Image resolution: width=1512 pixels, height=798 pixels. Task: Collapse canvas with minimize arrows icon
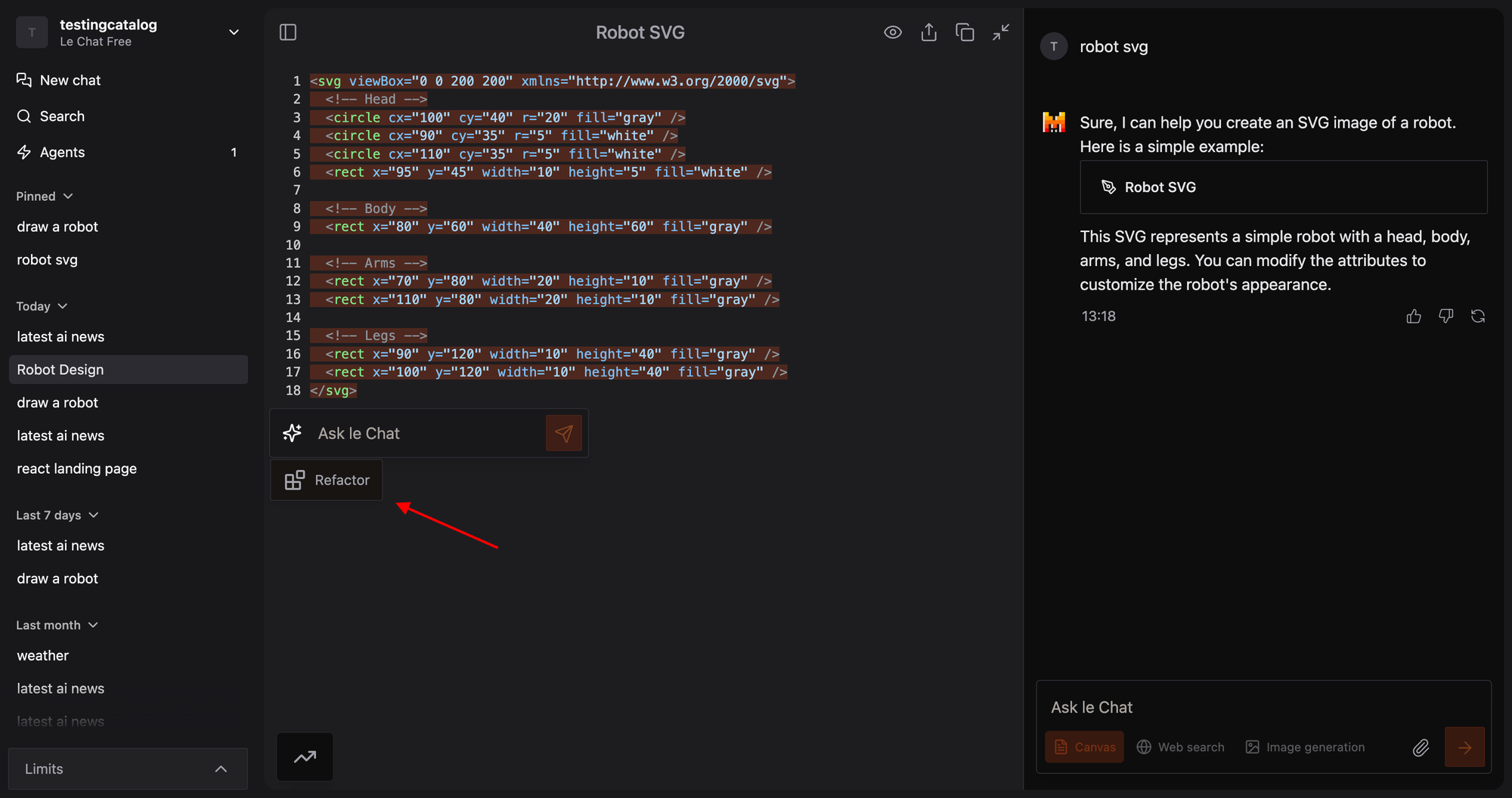click(x=1001, y=32)
